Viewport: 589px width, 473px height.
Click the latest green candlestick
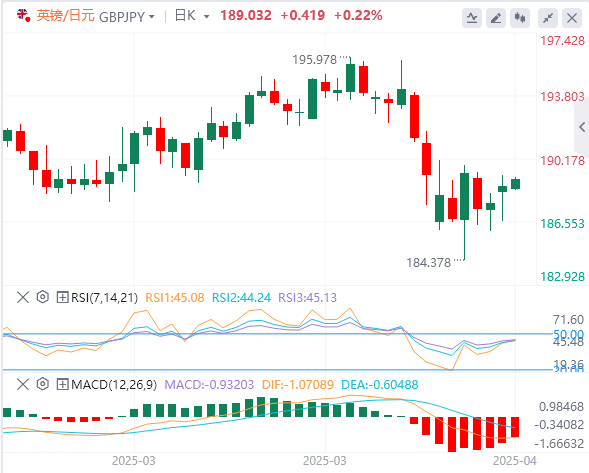coord(516,184)
